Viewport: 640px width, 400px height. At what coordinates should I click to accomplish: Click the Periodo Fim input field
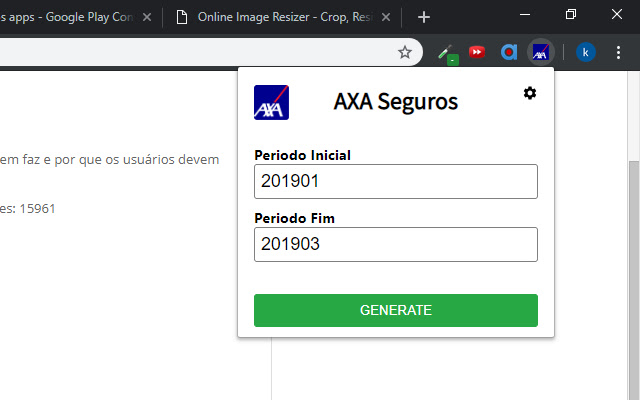tap(396, 244)
